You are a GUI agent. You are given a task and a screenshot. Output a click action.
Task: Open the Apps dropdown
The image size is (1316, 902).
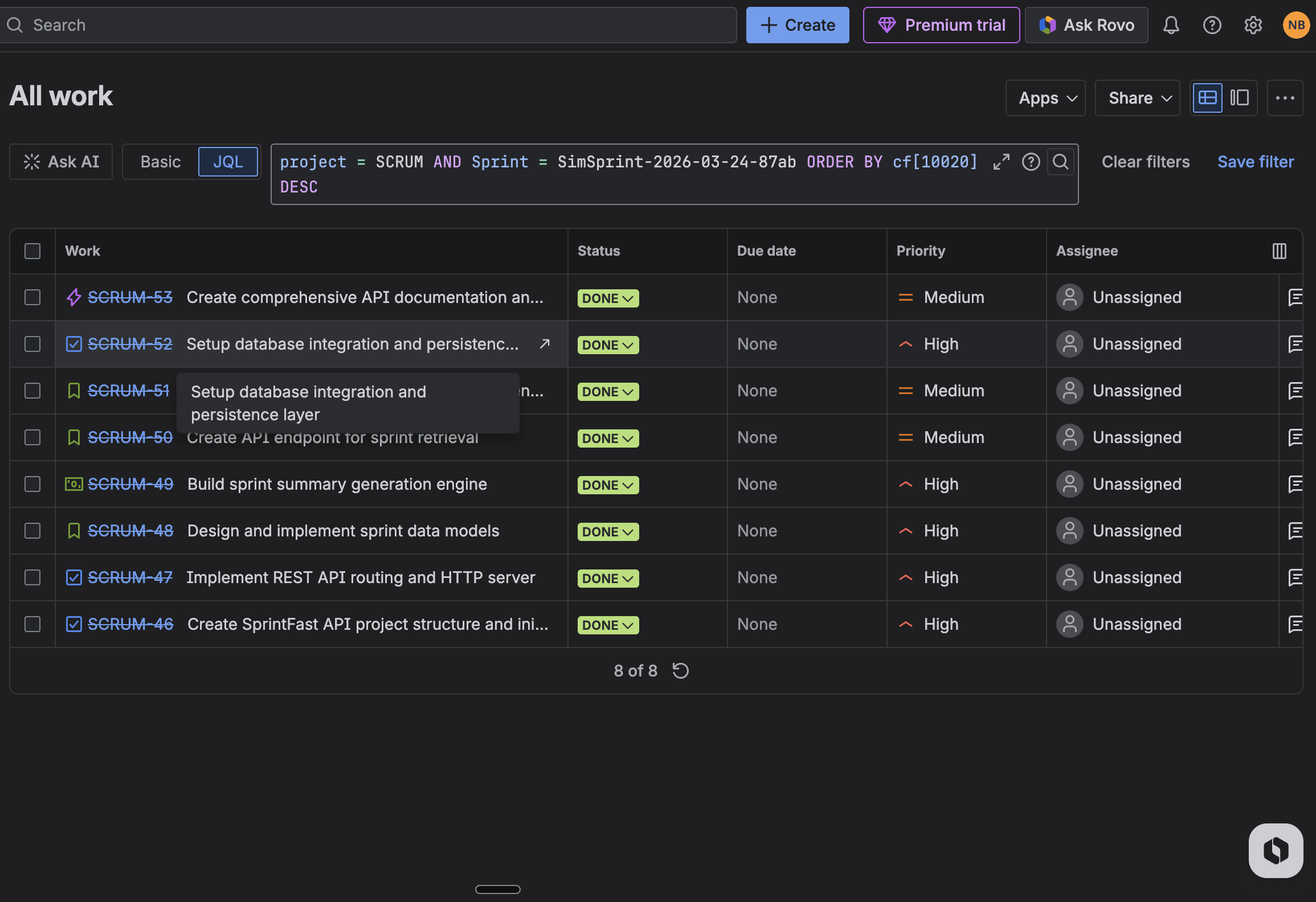[1045, 98]
